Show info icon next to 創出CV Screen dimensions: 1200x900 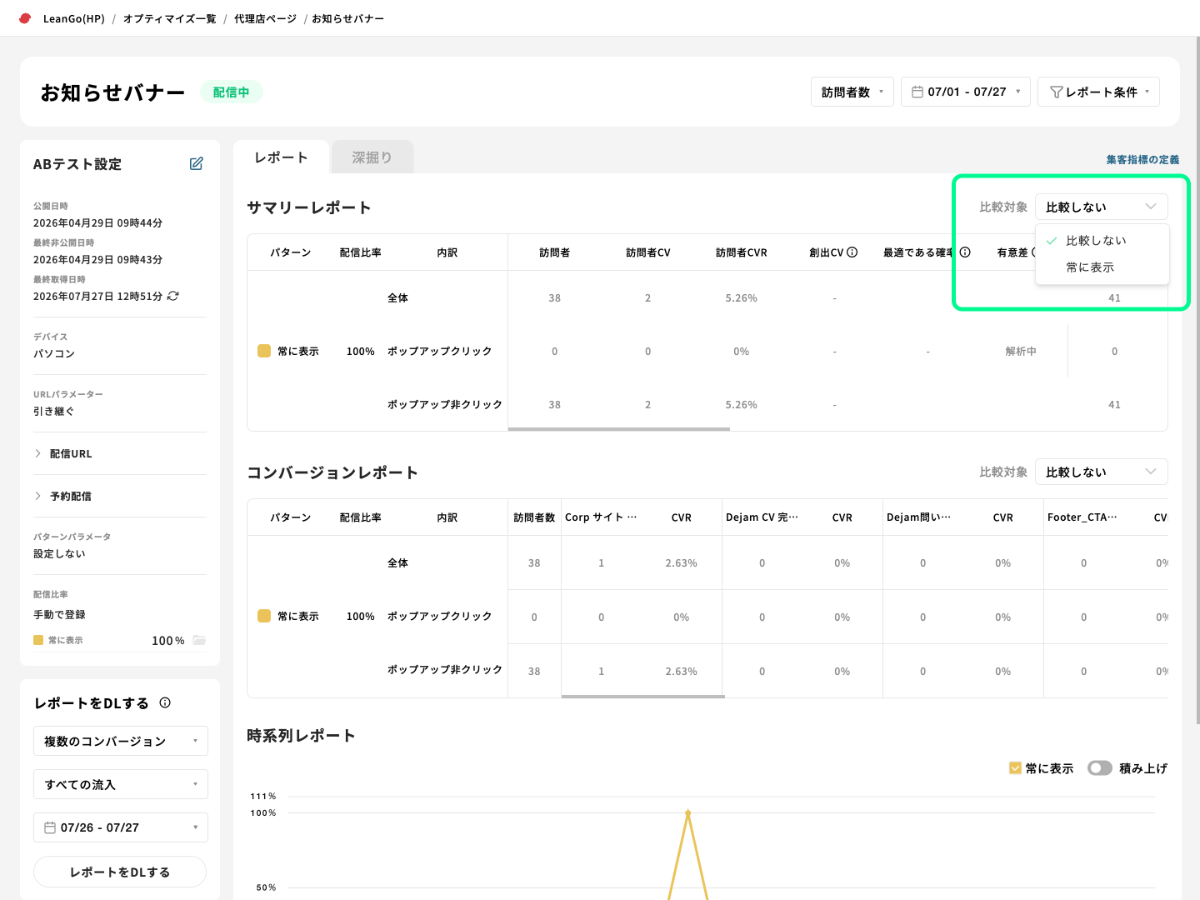[x=852, y=253]
